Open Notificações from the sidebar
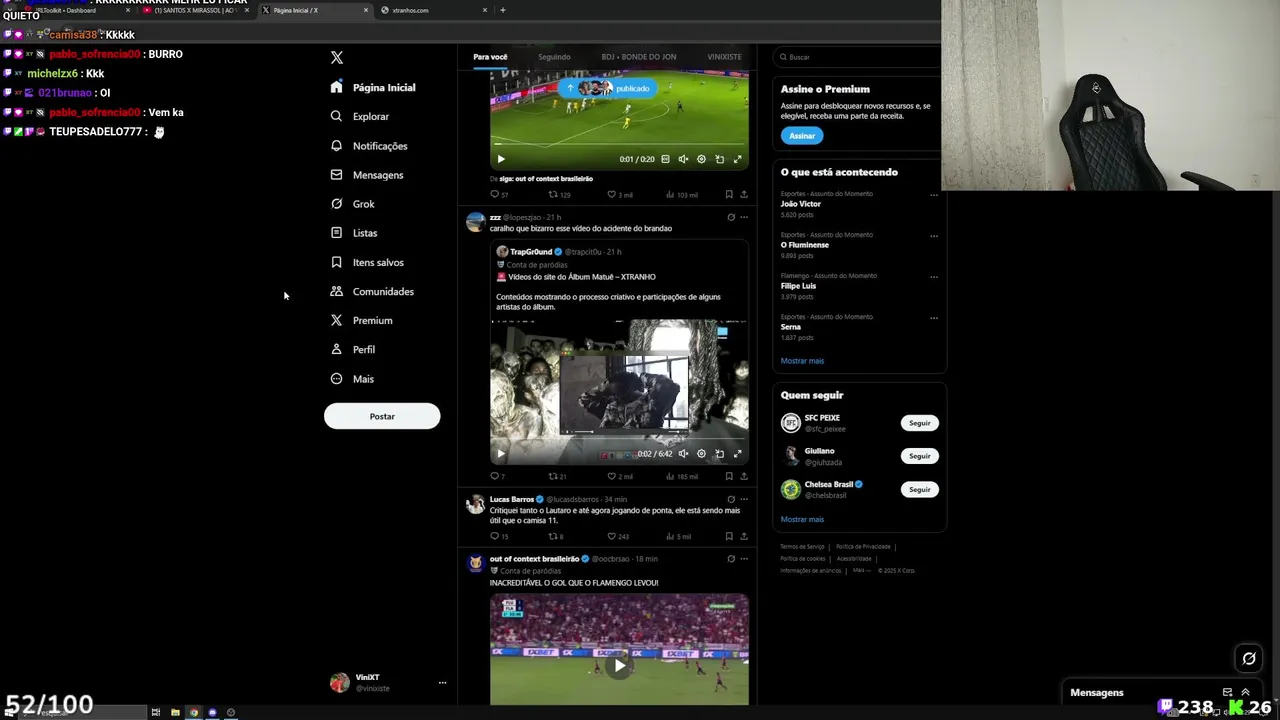This screenshot has height=720, width=1280. (369, 146)
